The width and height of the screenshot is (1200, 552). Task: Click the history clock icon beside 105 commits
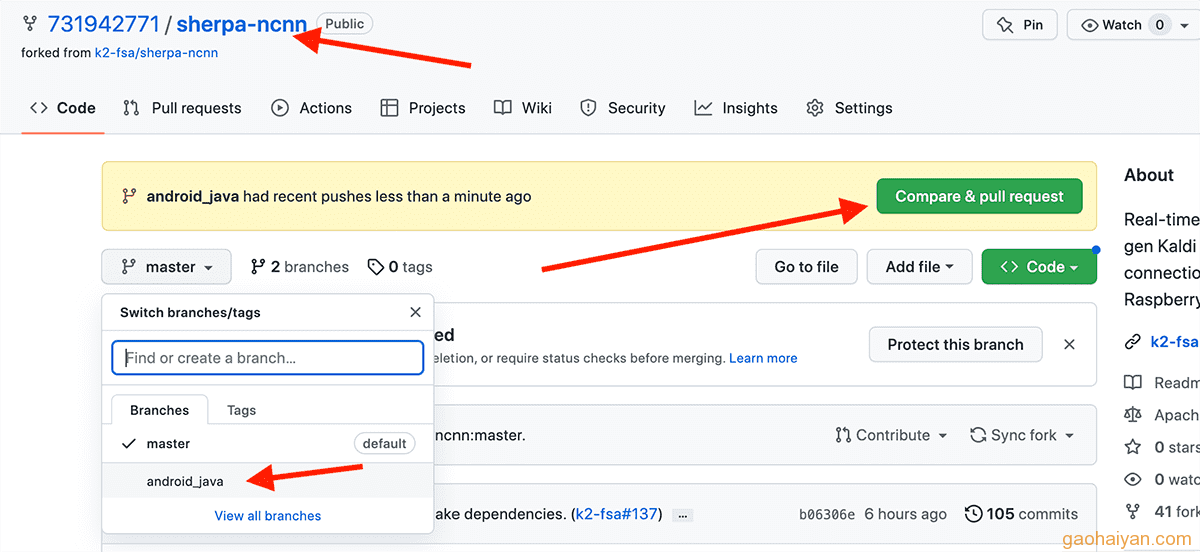(x=973, y=514)
